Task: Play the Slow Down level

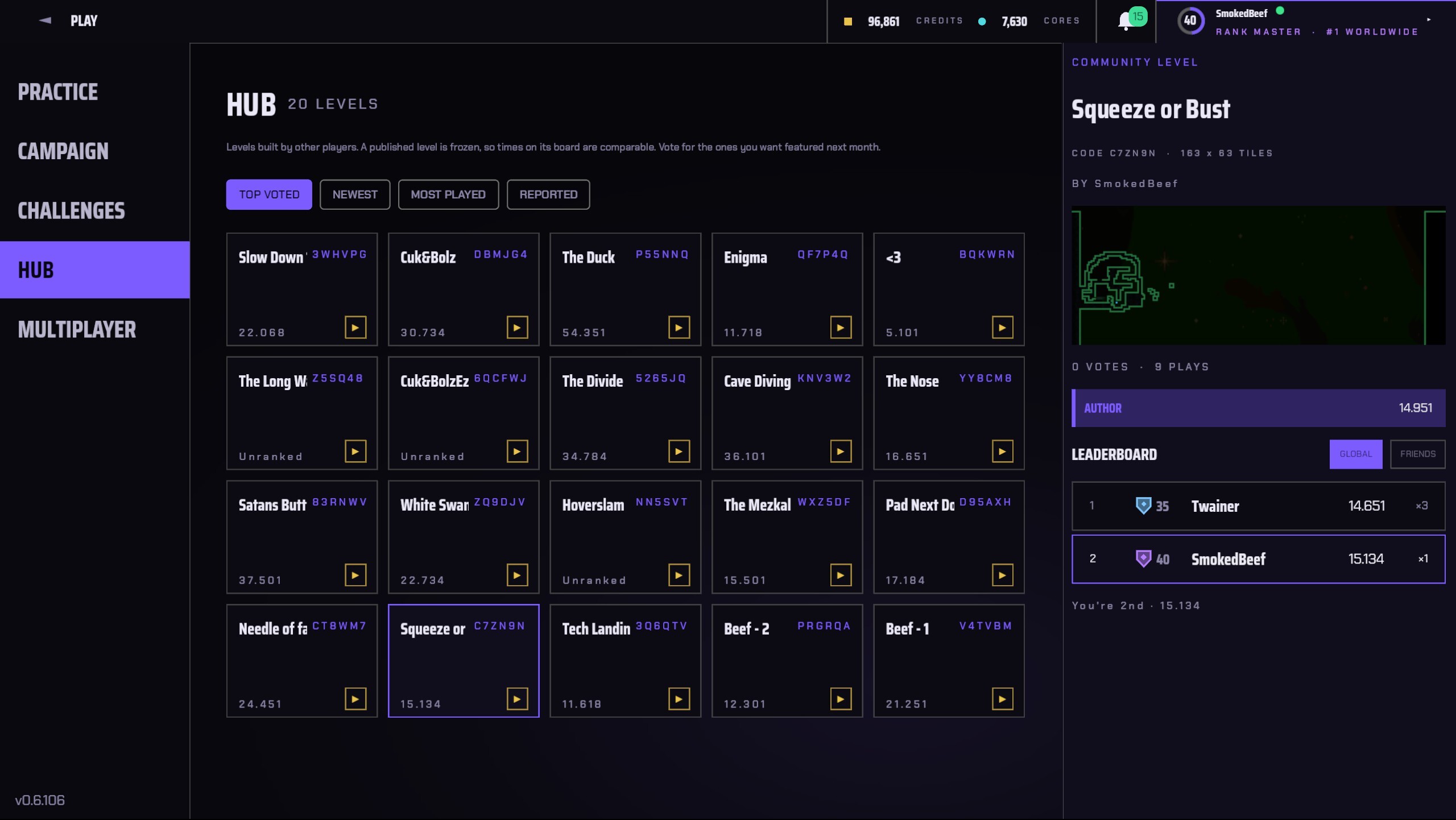Action: [355, 328]
